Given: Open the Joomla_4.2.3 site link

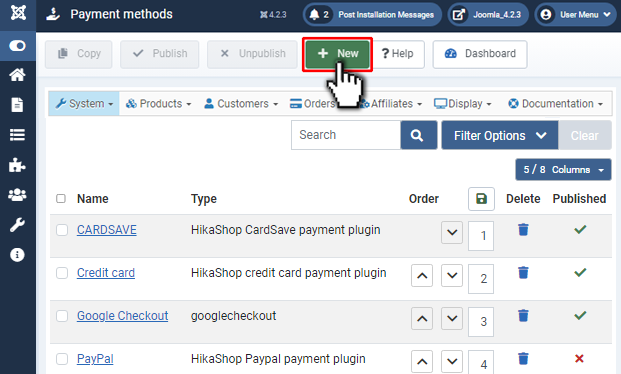Looking at the screenshot, I should tap(488, 15).
